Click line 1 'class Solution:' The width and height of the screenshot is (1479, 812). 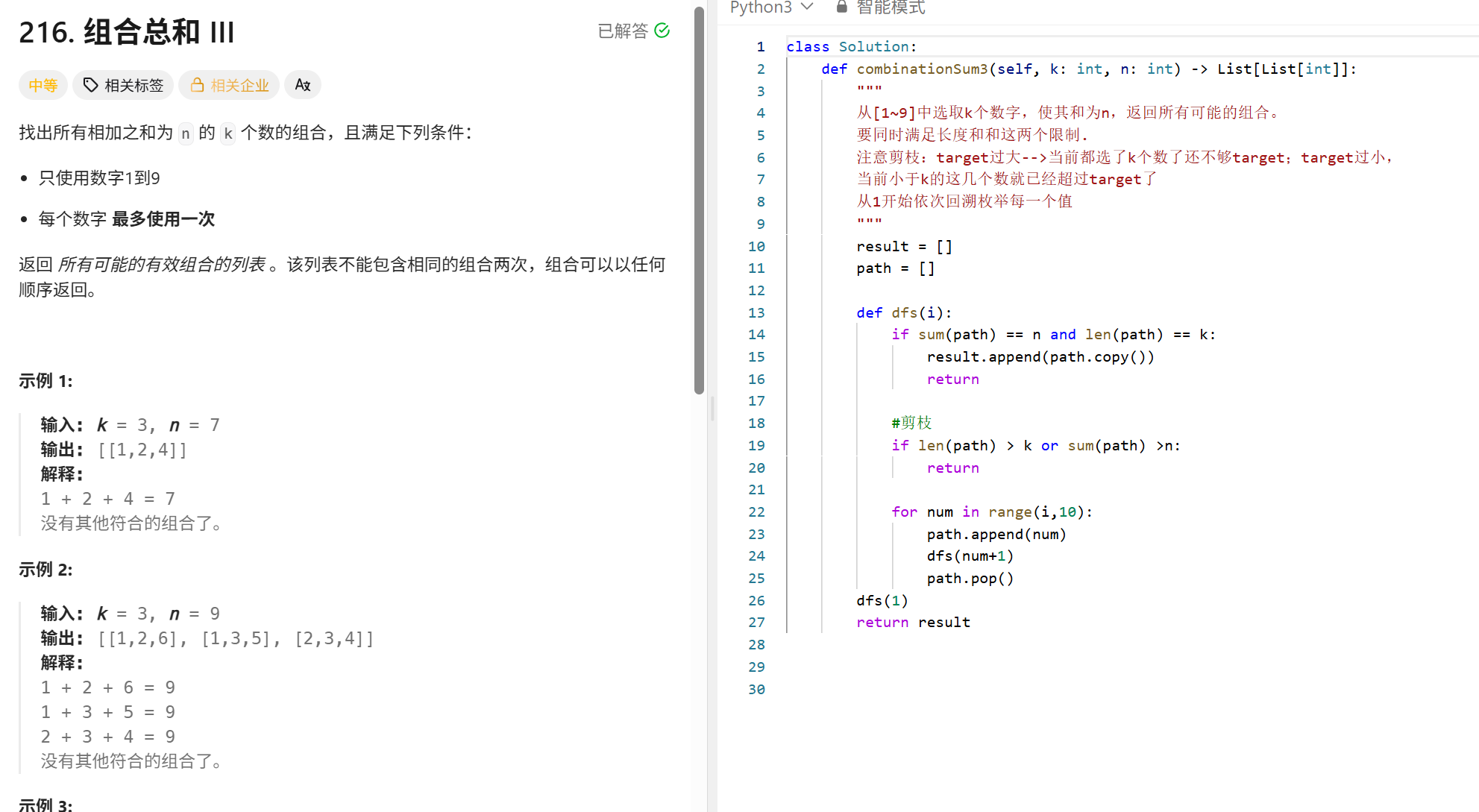pyautogui.click(x=851, y=47)
